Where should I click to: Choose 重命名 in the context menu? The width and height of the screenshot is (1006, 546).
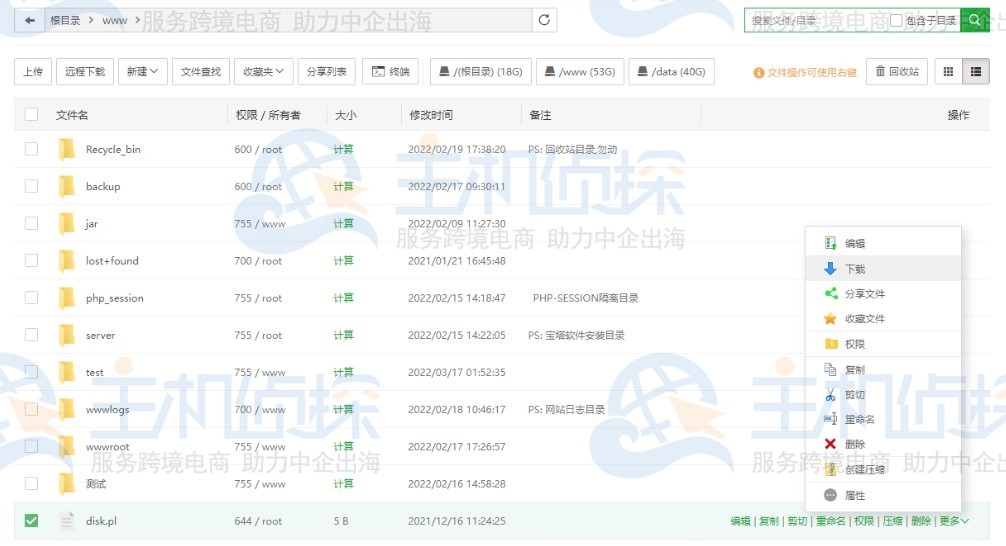(883, 419)
